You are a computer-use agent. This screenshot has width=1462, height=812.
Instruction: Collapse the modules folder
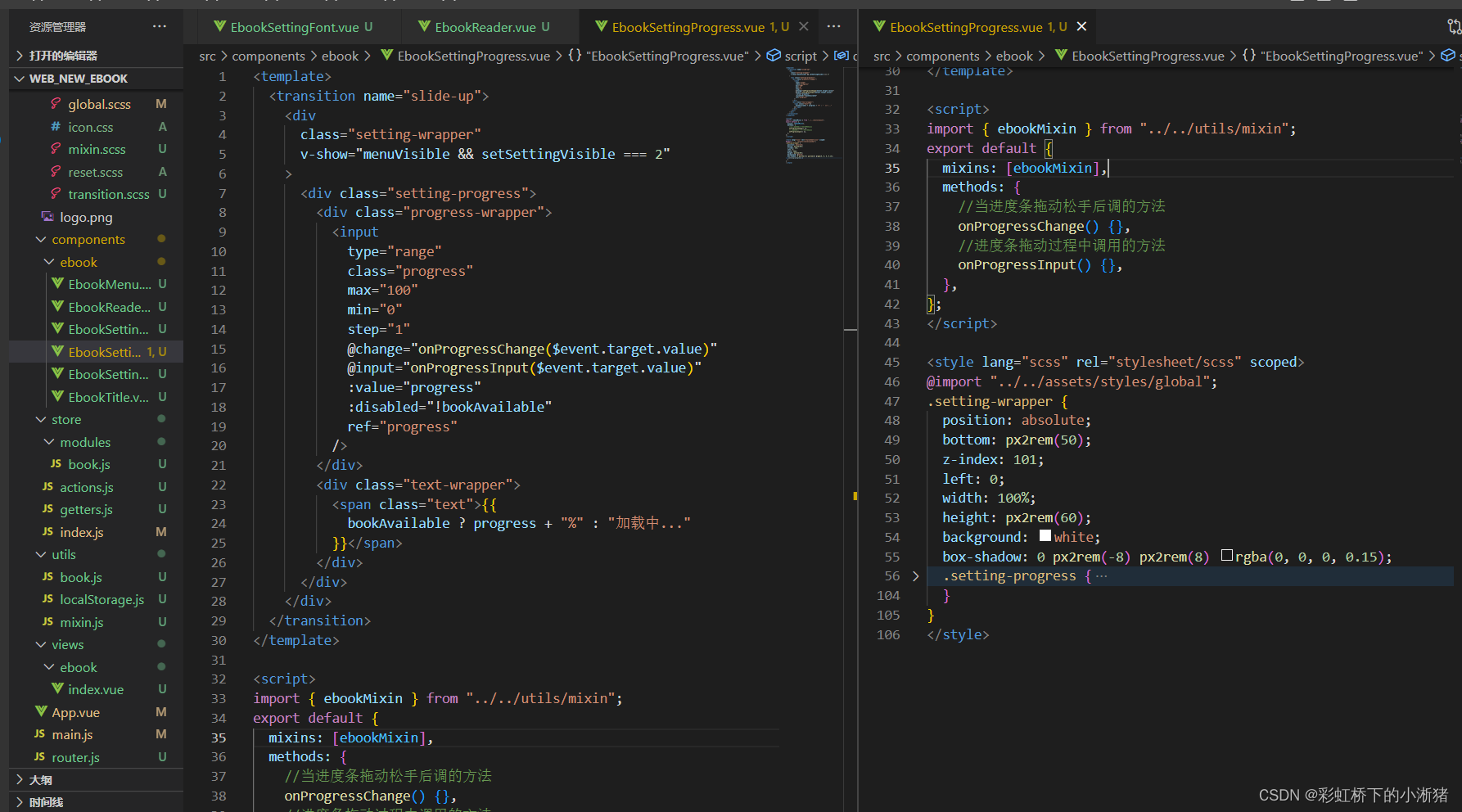click(x=85, y=442)
